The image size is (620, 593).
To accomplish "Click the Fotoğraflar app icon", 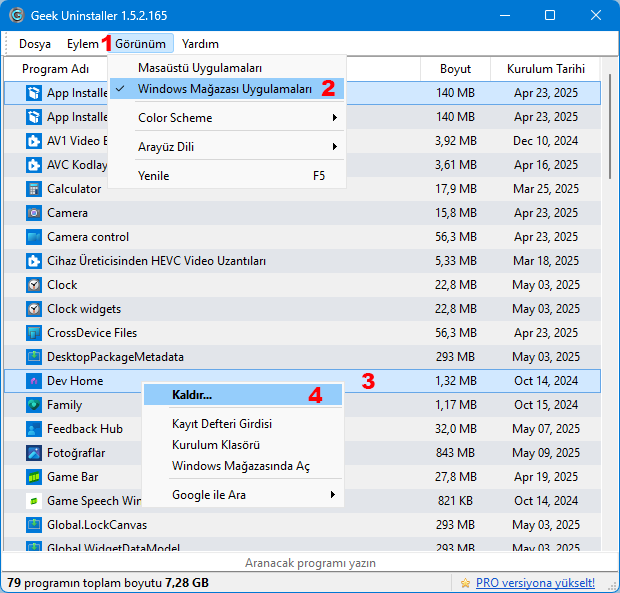I will [34, 453].
